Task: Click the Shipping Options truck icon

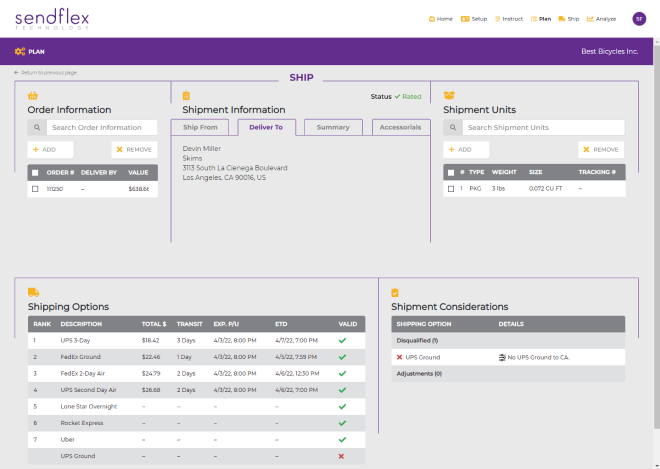Action: pyautogui.click(x=33, y=292)
